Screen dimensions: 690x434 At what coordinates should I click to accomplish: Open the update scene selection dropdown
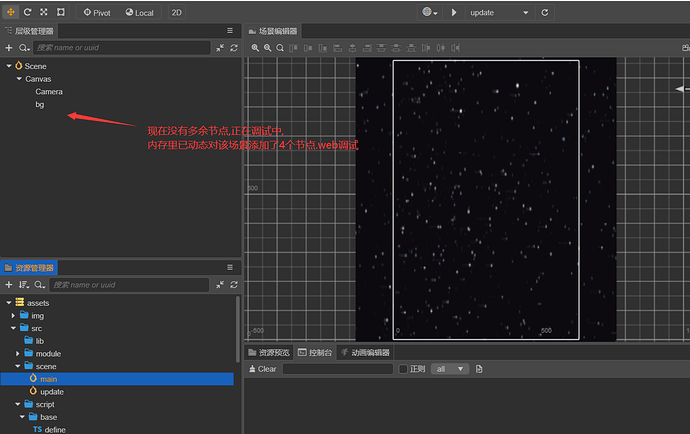coord(499,13)
